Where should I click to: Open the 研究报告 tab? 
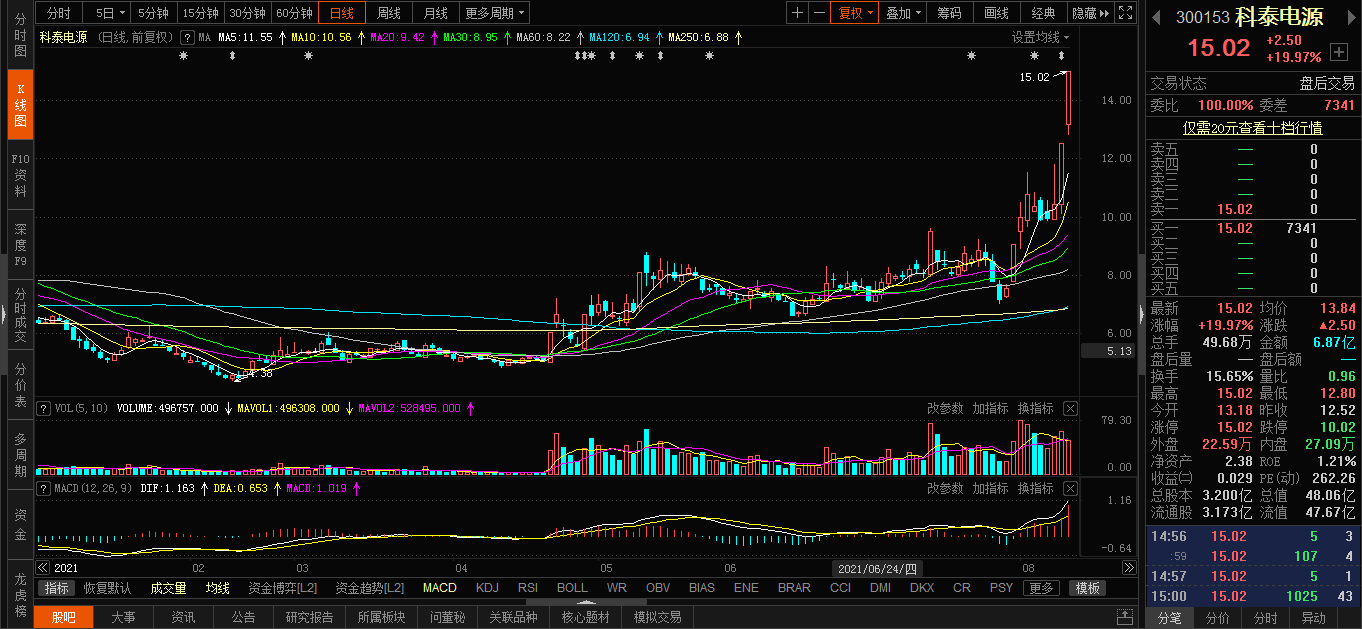(309, 617)
